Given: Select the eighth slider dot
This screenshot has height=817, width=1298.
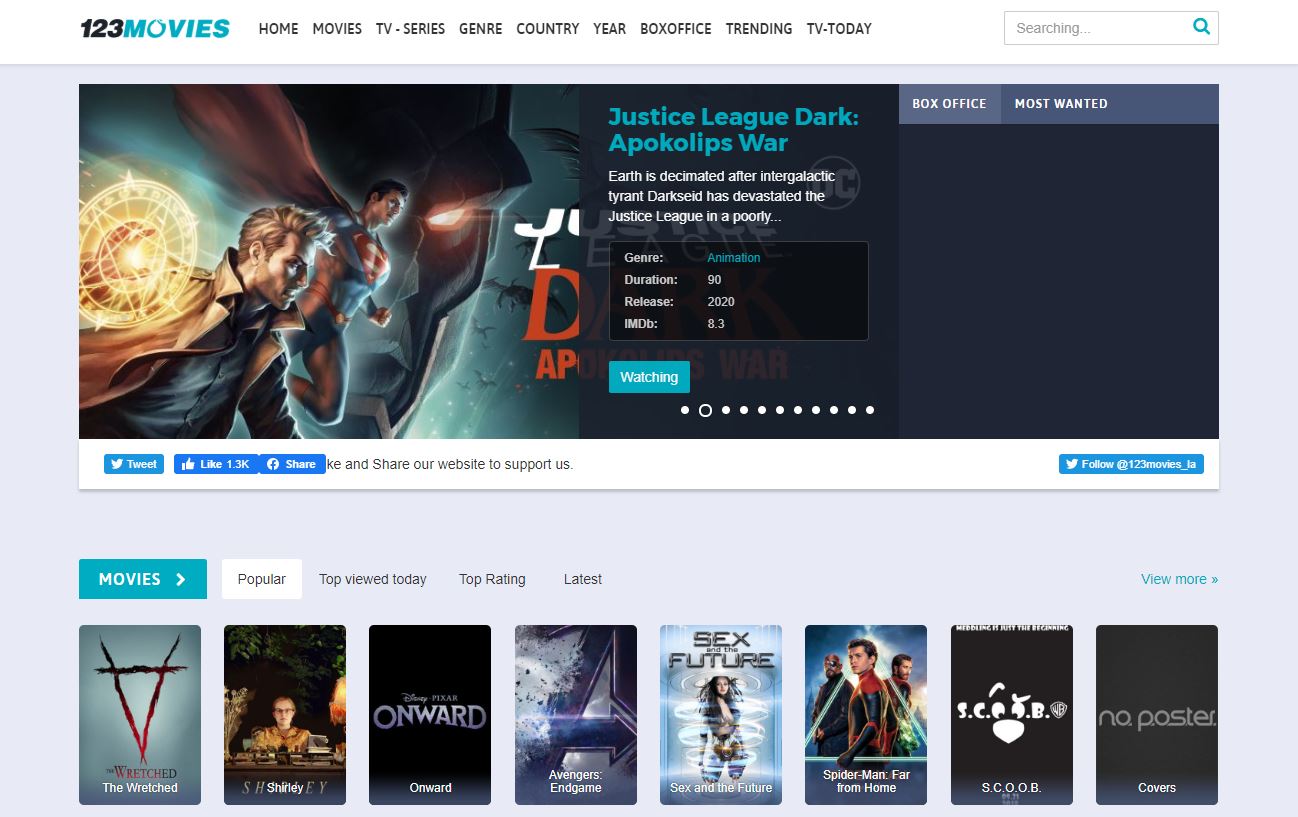Looking at the screenshot, I should (x=816, y=410).
